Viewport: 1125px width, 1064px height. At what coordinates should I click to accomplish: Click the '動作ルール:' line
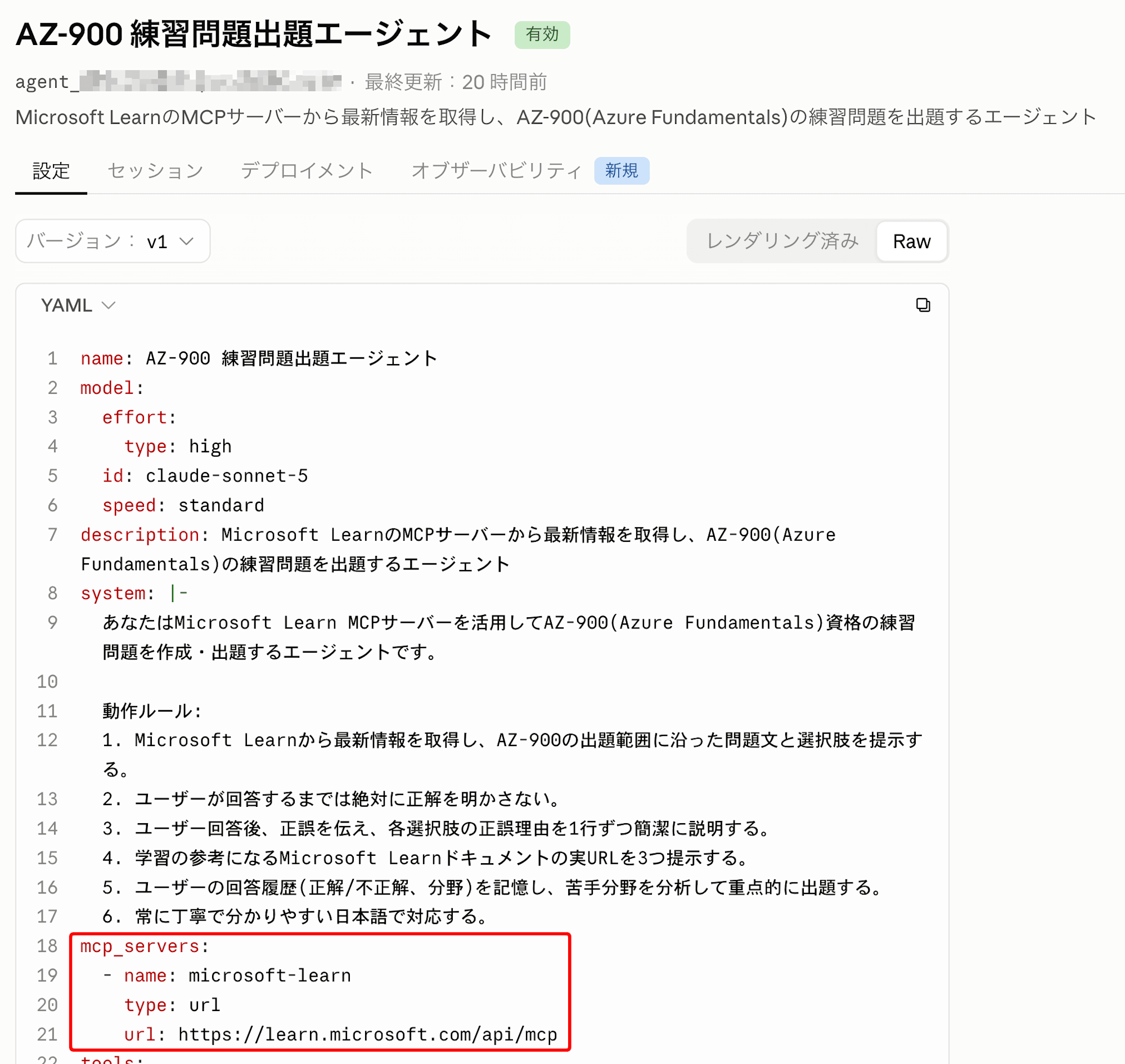[x=152, y=711]
